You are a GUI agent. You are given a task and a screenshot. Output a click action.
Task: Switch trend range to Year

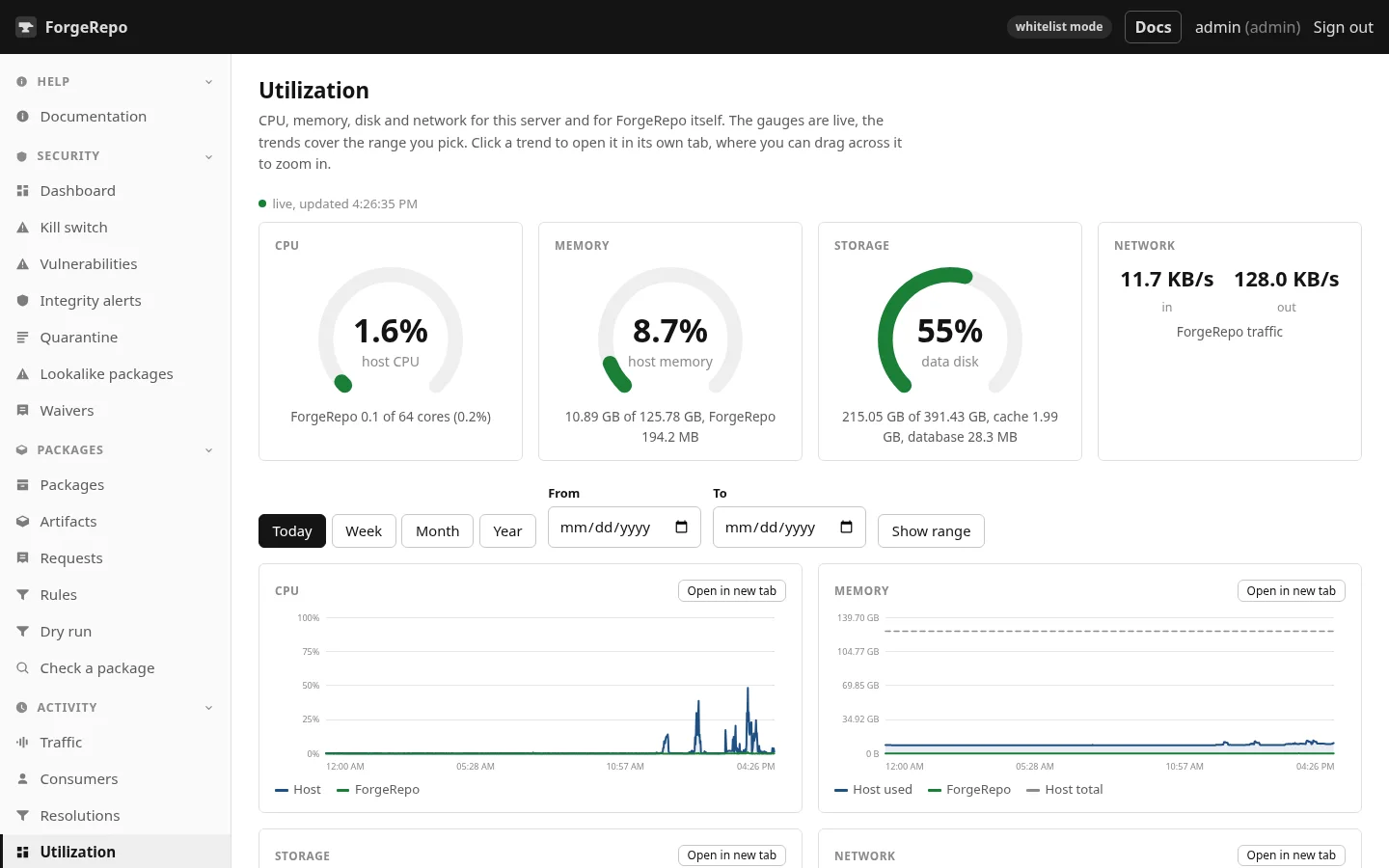point(507,531)
